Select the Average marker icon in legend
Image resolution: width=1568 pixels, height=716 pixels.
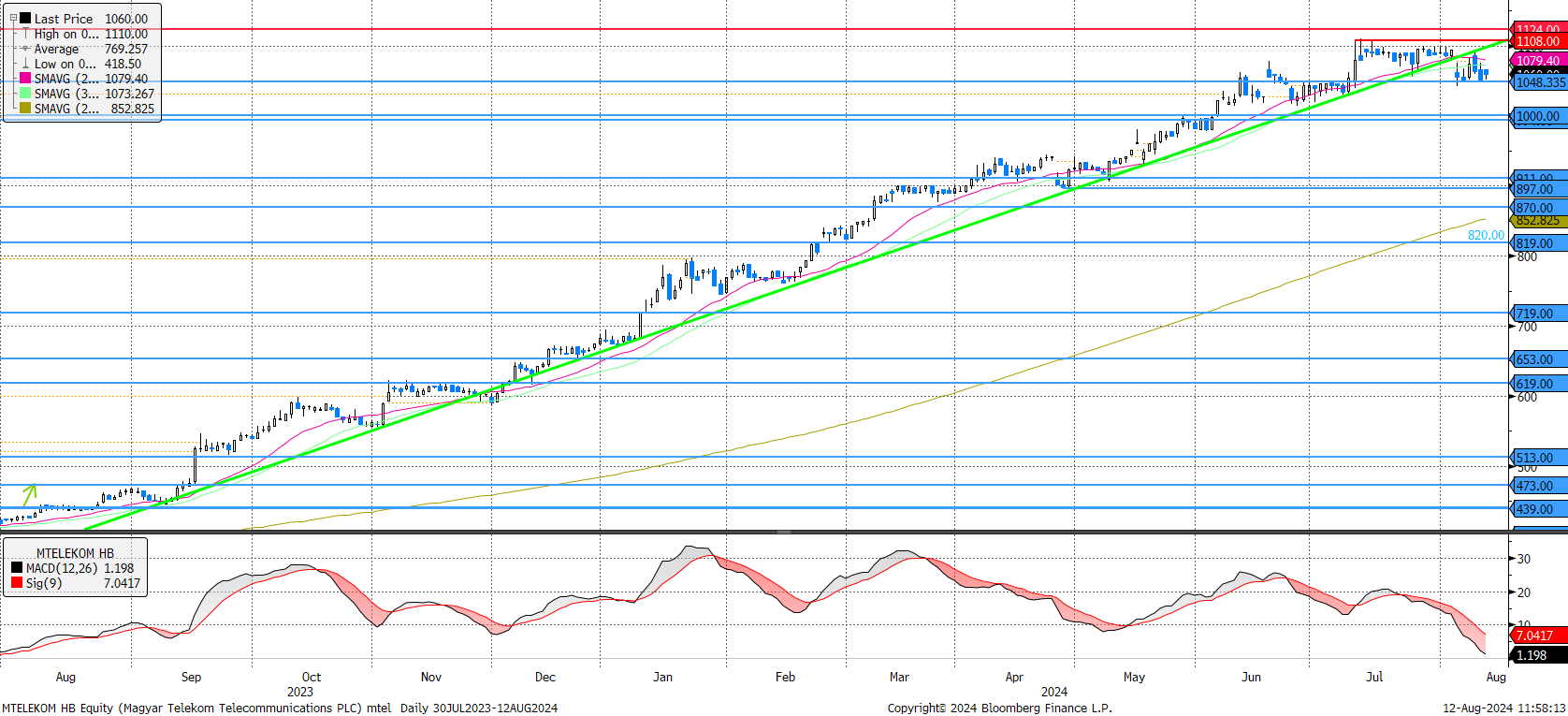click(25, 49)
